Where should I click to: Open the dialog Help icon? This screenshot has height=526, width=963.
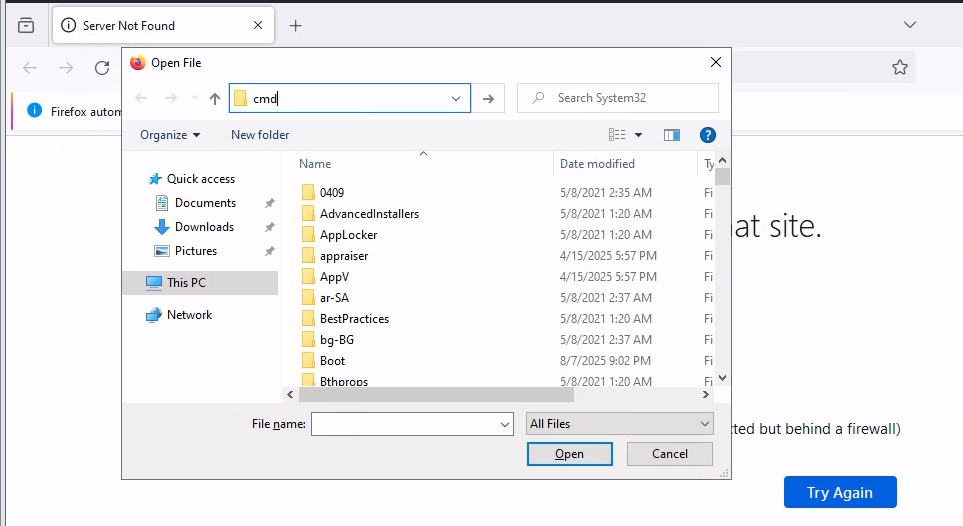[x=707, y=135]
